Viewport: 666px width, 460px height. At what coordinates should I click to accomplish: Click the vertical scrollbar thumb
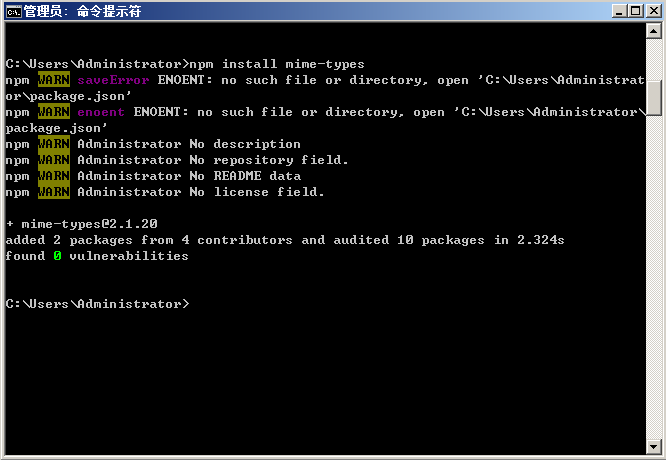(x=654, y=97)
